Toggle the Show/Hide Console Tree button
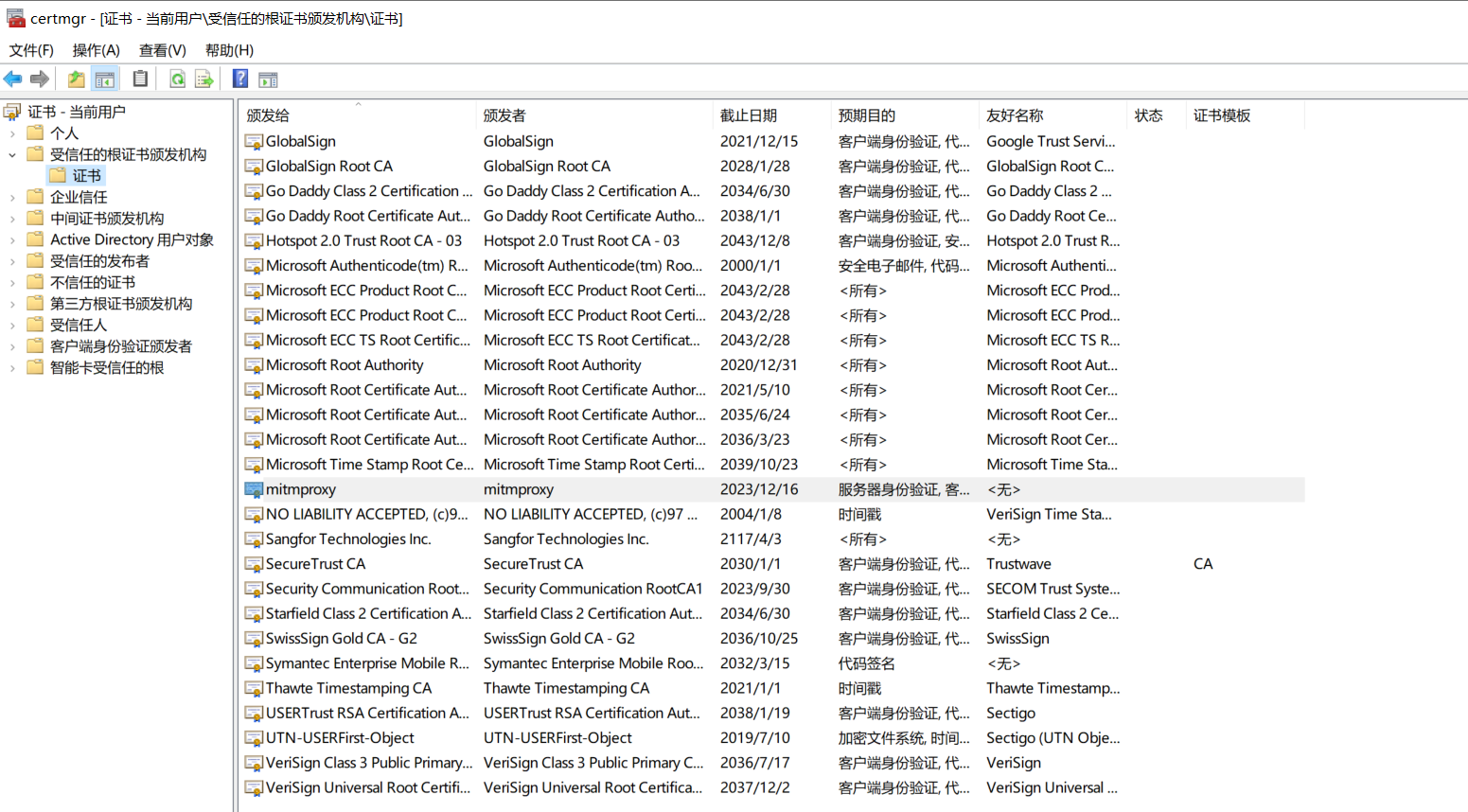1468x812 pixels. click(x=105, y=79)
